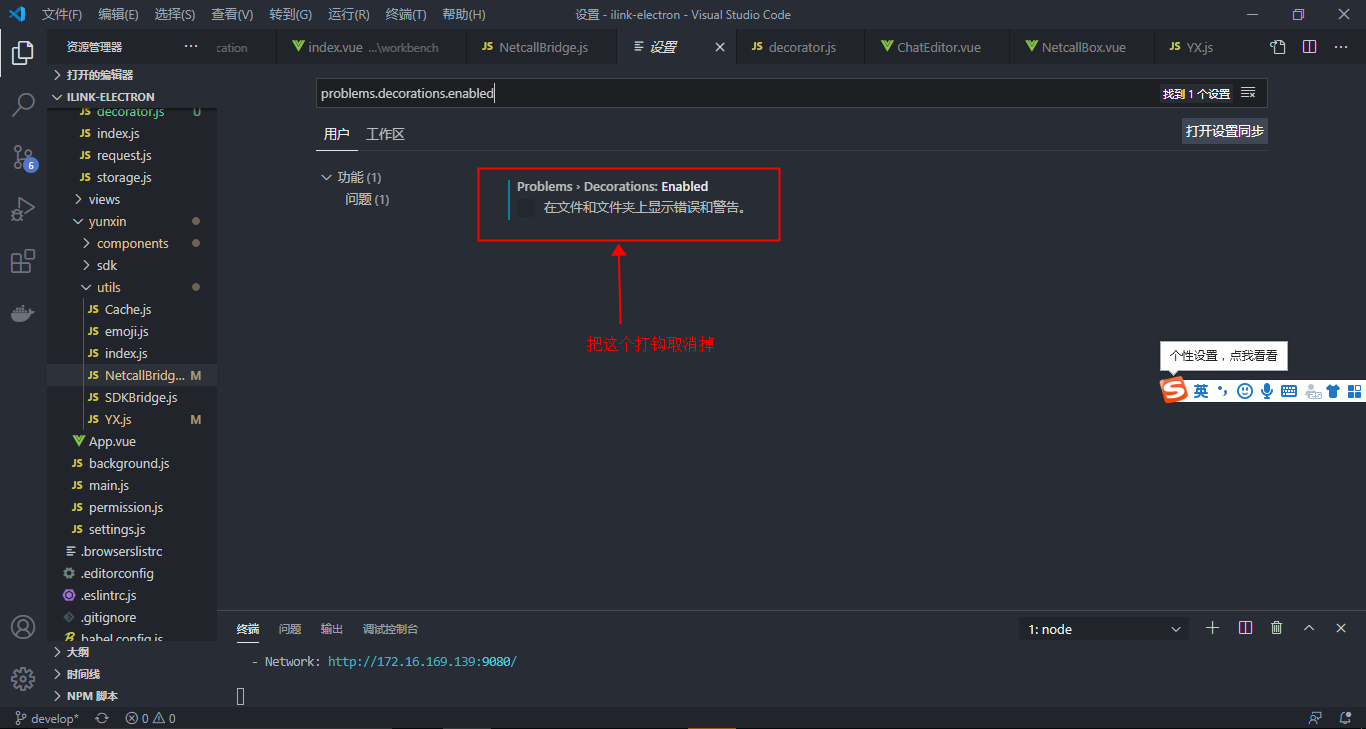Switch to the decorator.js editor tab
The height and width of the screenshot is (729, 1366).
[x=800, y=46]
